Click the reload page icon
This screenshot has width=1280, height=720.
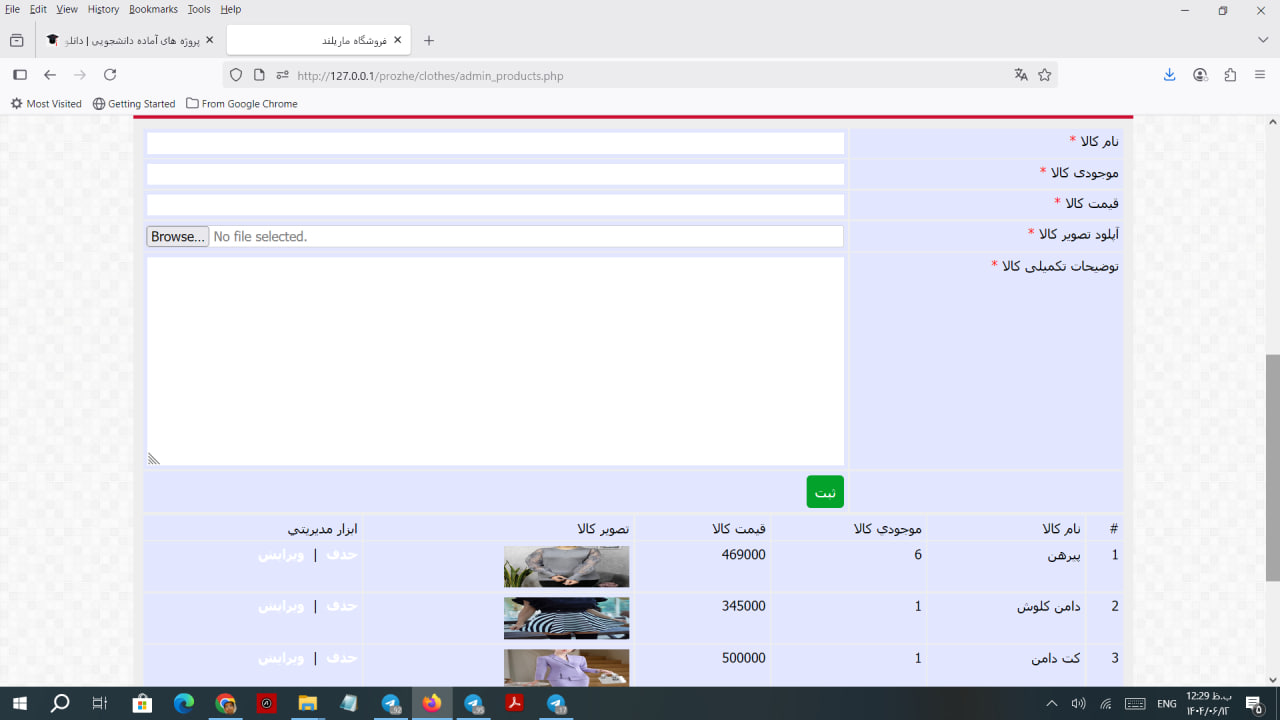click(x=110, y=75)
